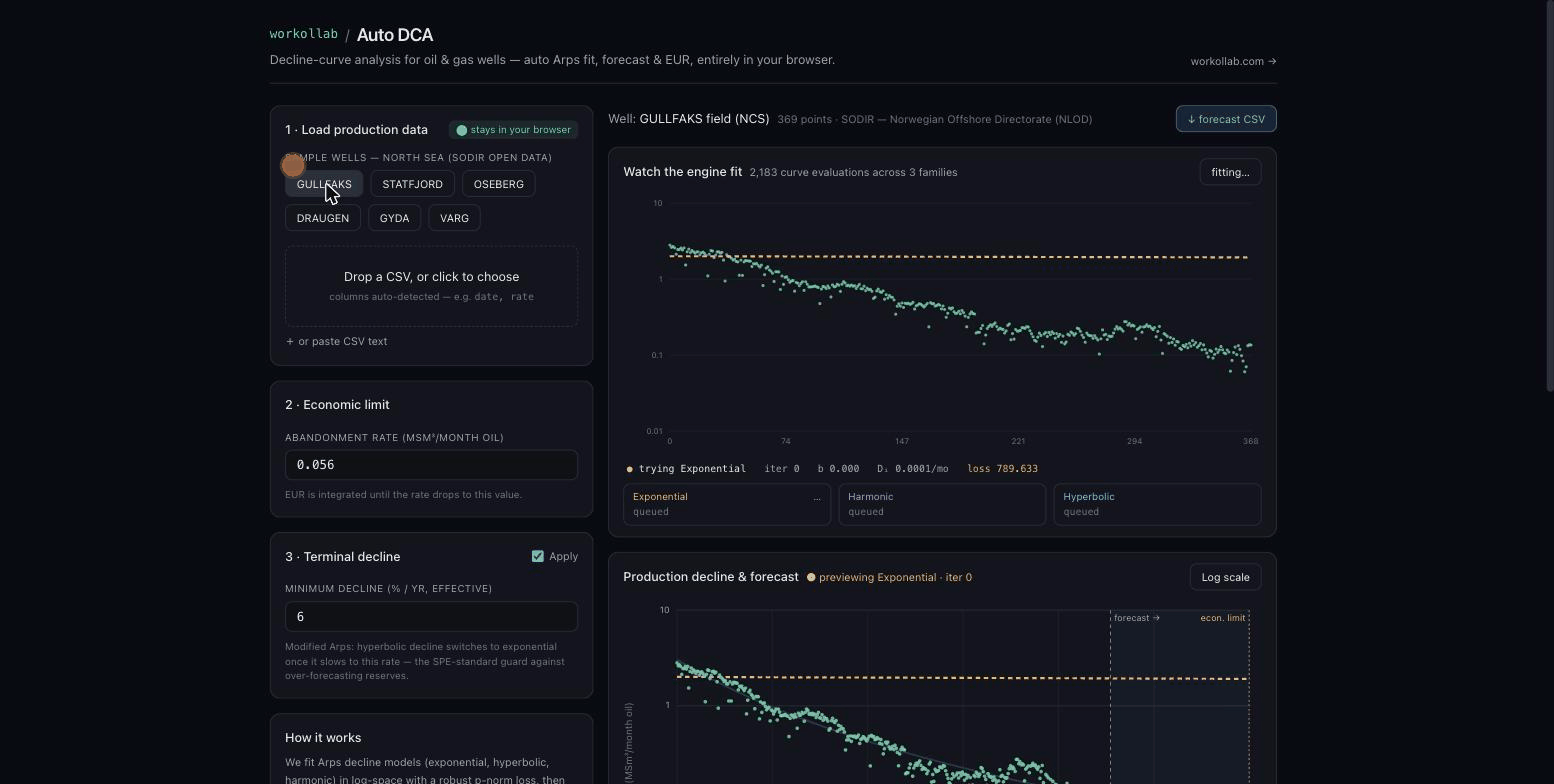Image resolution: width=1554 pixels, height=784 pixels.
Task: Load the GULLFAKS sample well
Action: 324,184
